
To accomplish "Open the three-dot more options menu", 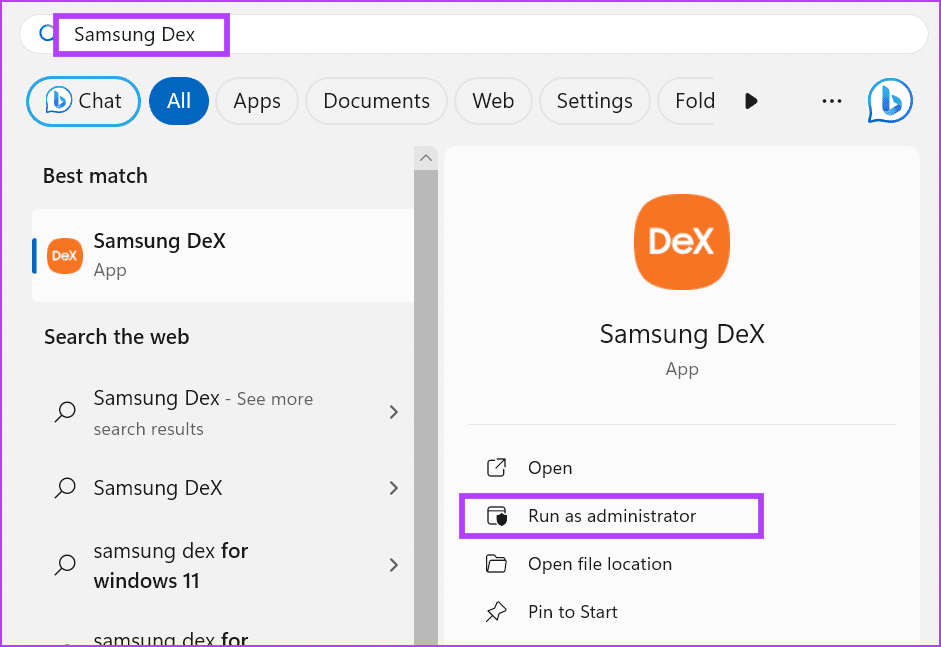I will pos(831,101).
